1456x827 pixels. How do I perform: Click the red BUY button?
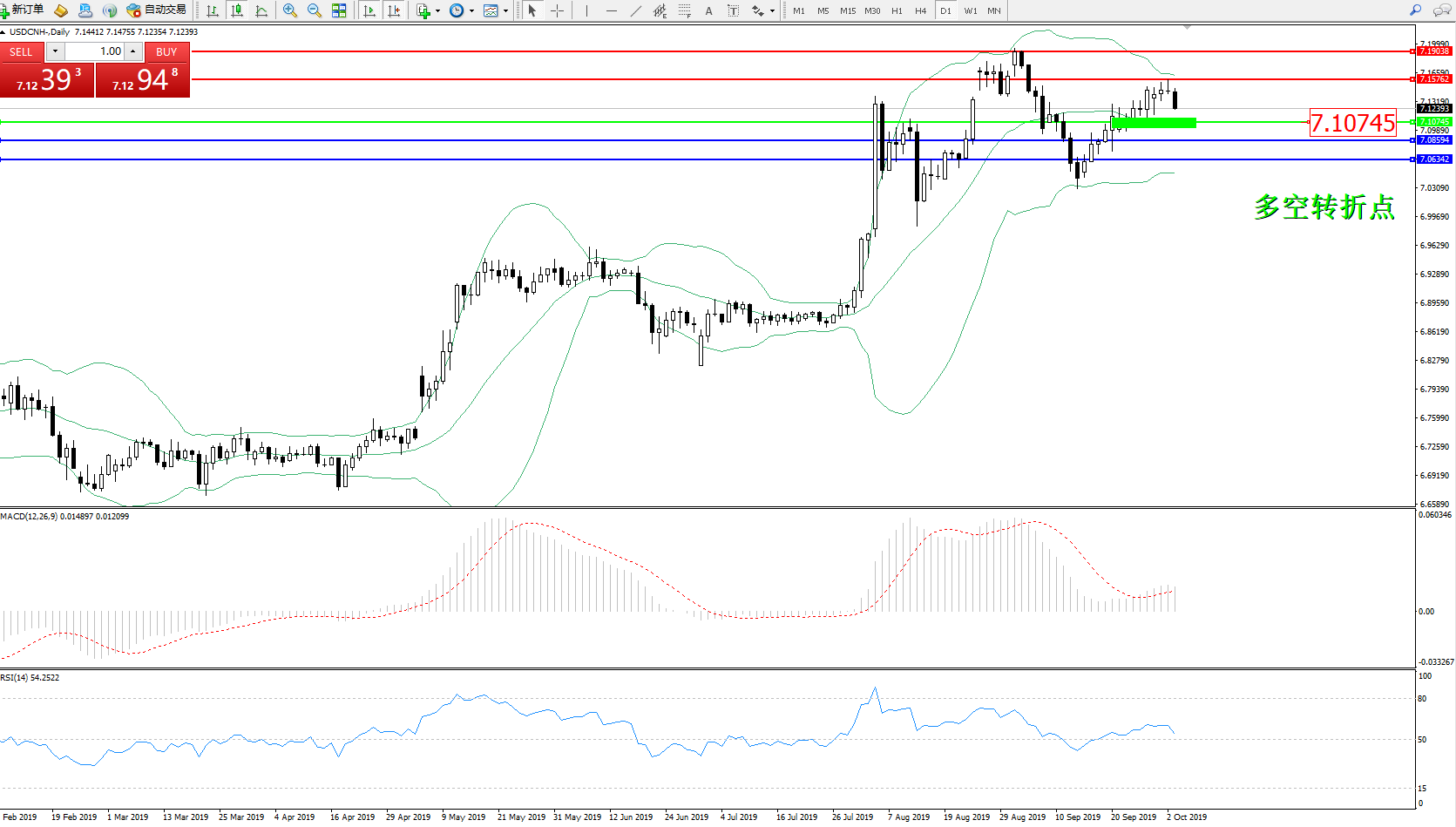pos(166,52)
